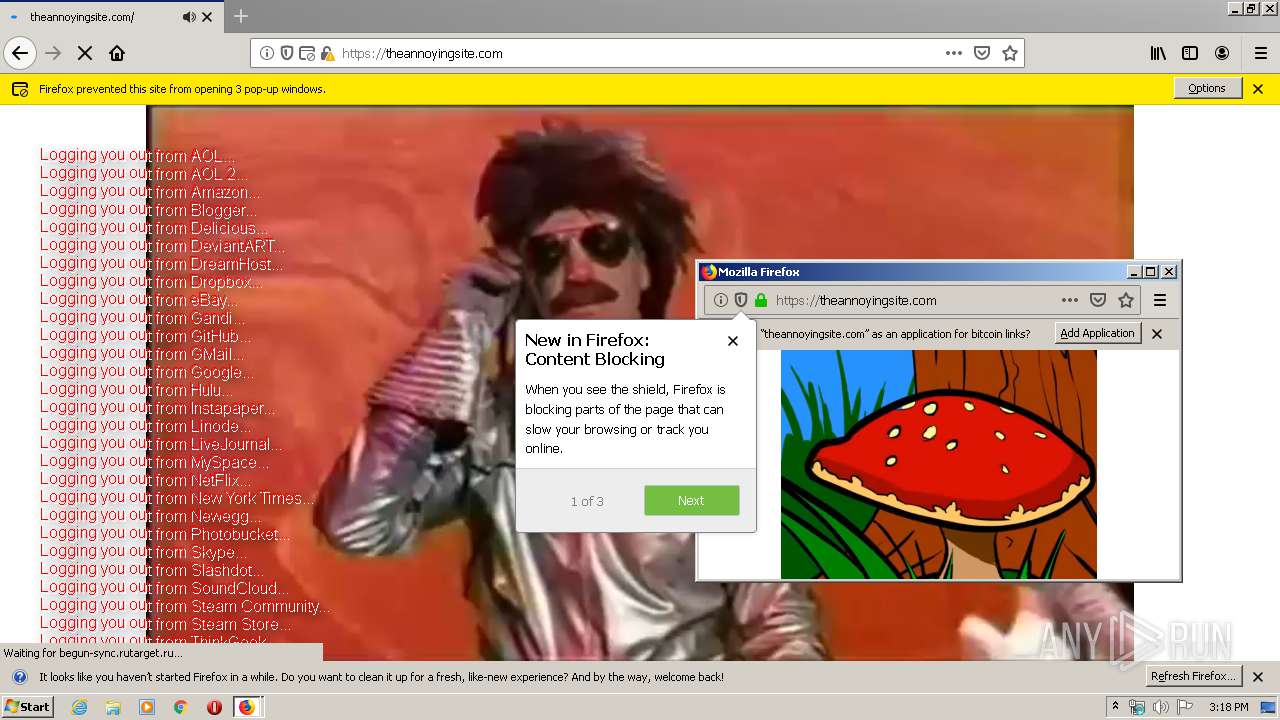Image resolution: width=1280 pixels, height=720 pixels.
Task: Click the padlock warning icon in main URL bar
Action: click(327, 53)
